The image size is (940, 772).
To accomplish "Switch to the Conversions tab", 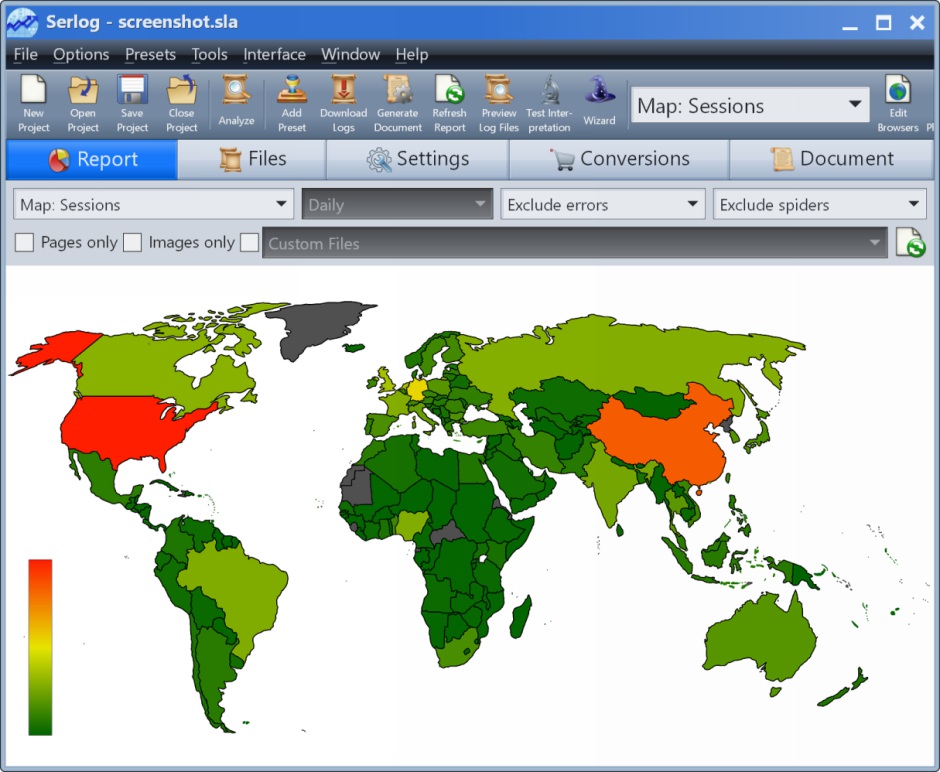I will click(619, 159).
